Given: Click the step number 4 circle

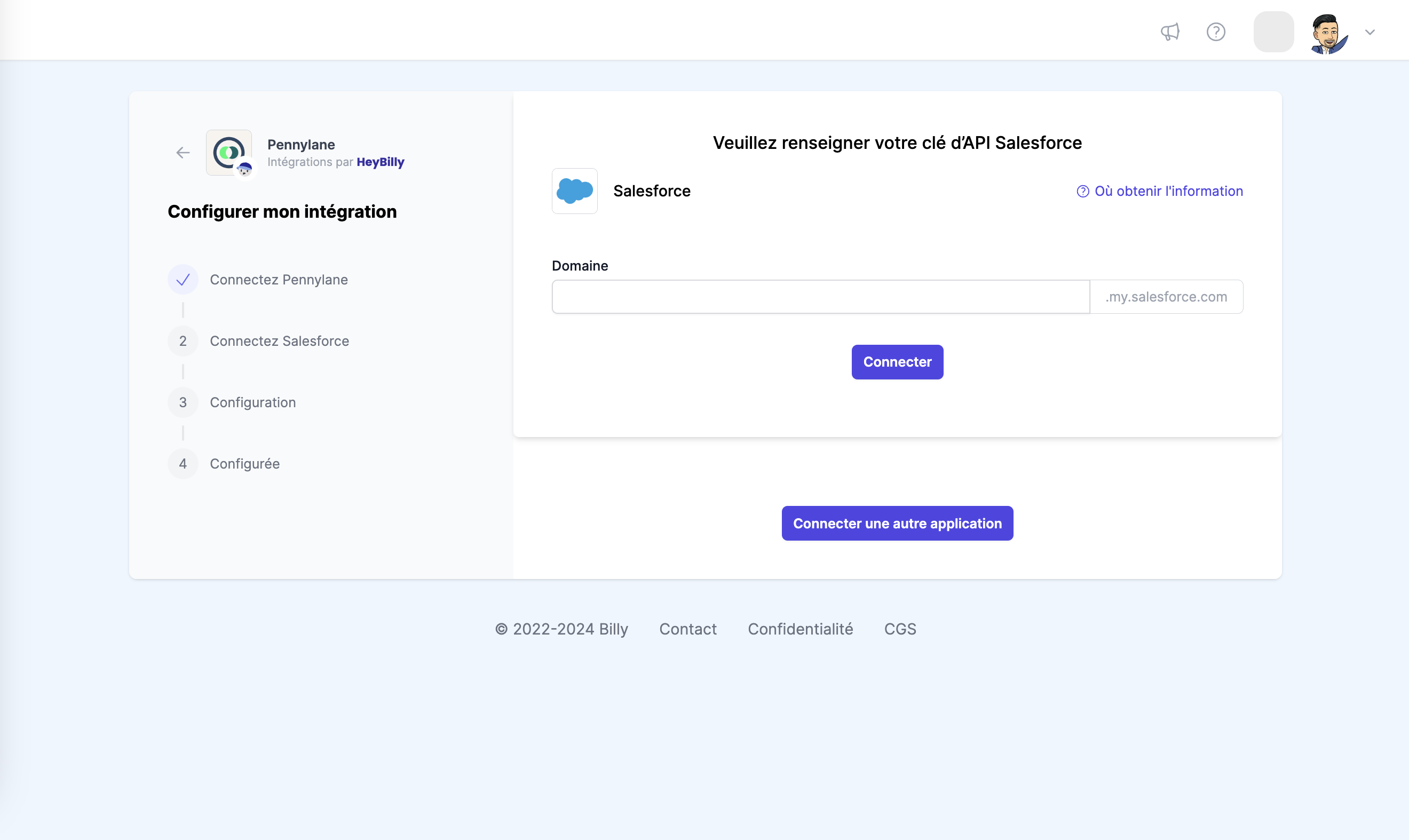Looking at the screenshot, I should point(183,464).
